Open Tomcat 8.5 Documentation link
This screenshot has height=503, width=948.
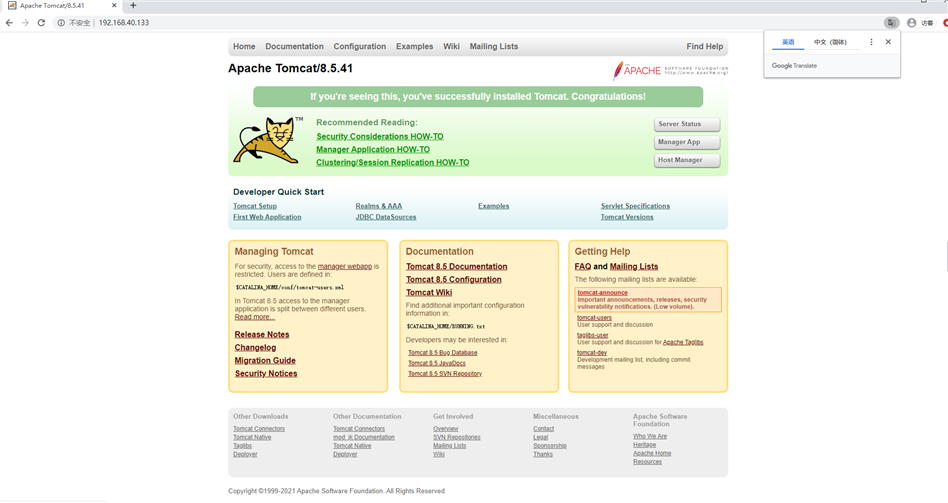(x=456, y=267)
